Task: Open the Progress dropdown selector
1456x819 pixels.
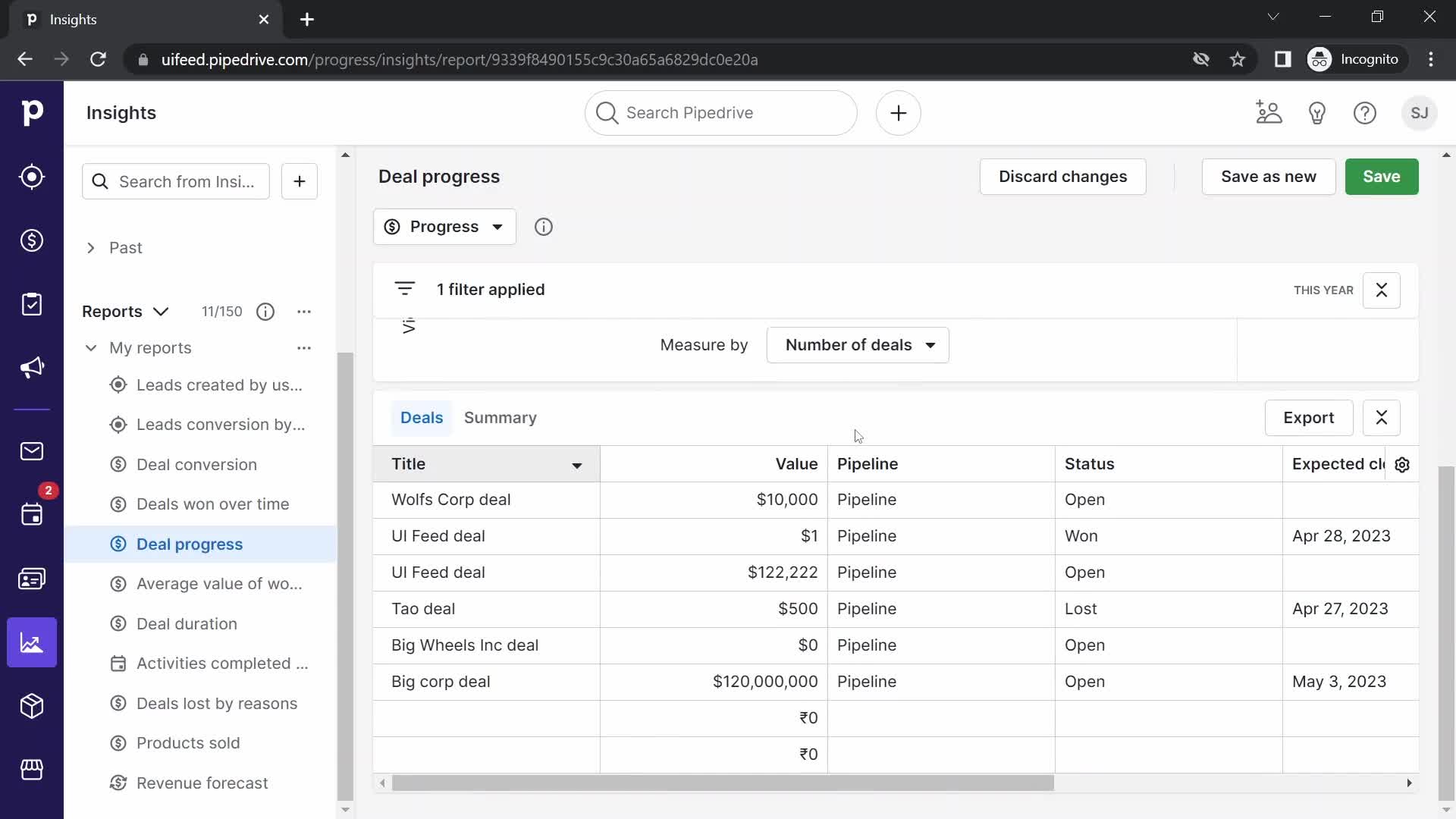Action: [444, 226]
